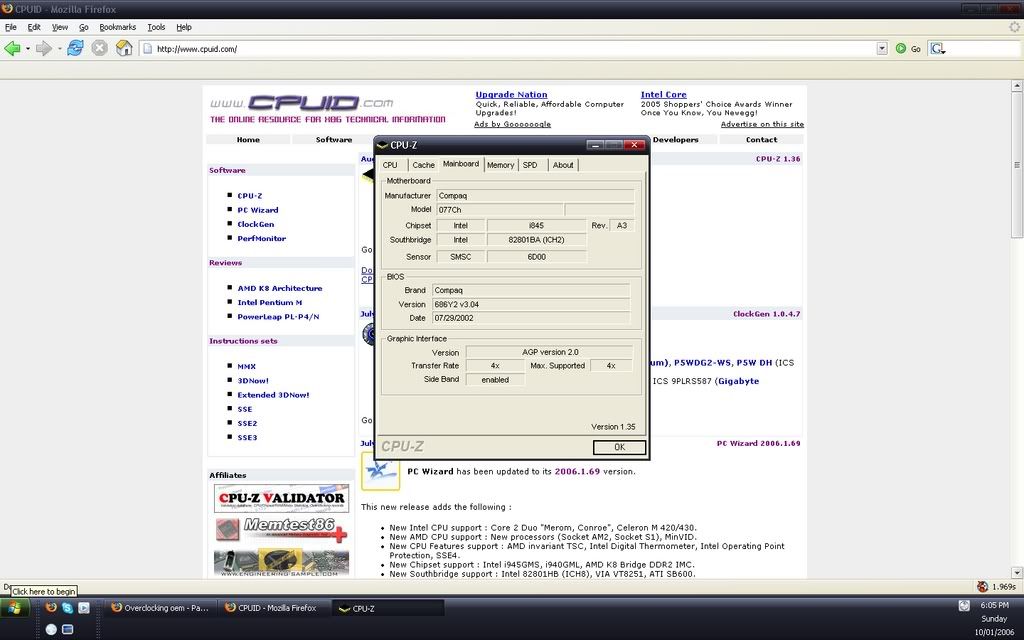The width and height of the screenshot is (1024, 640).
Task: Switch to the Overclocking oem taskbar window
Action: pyautogui.click(x=160, y=608)
